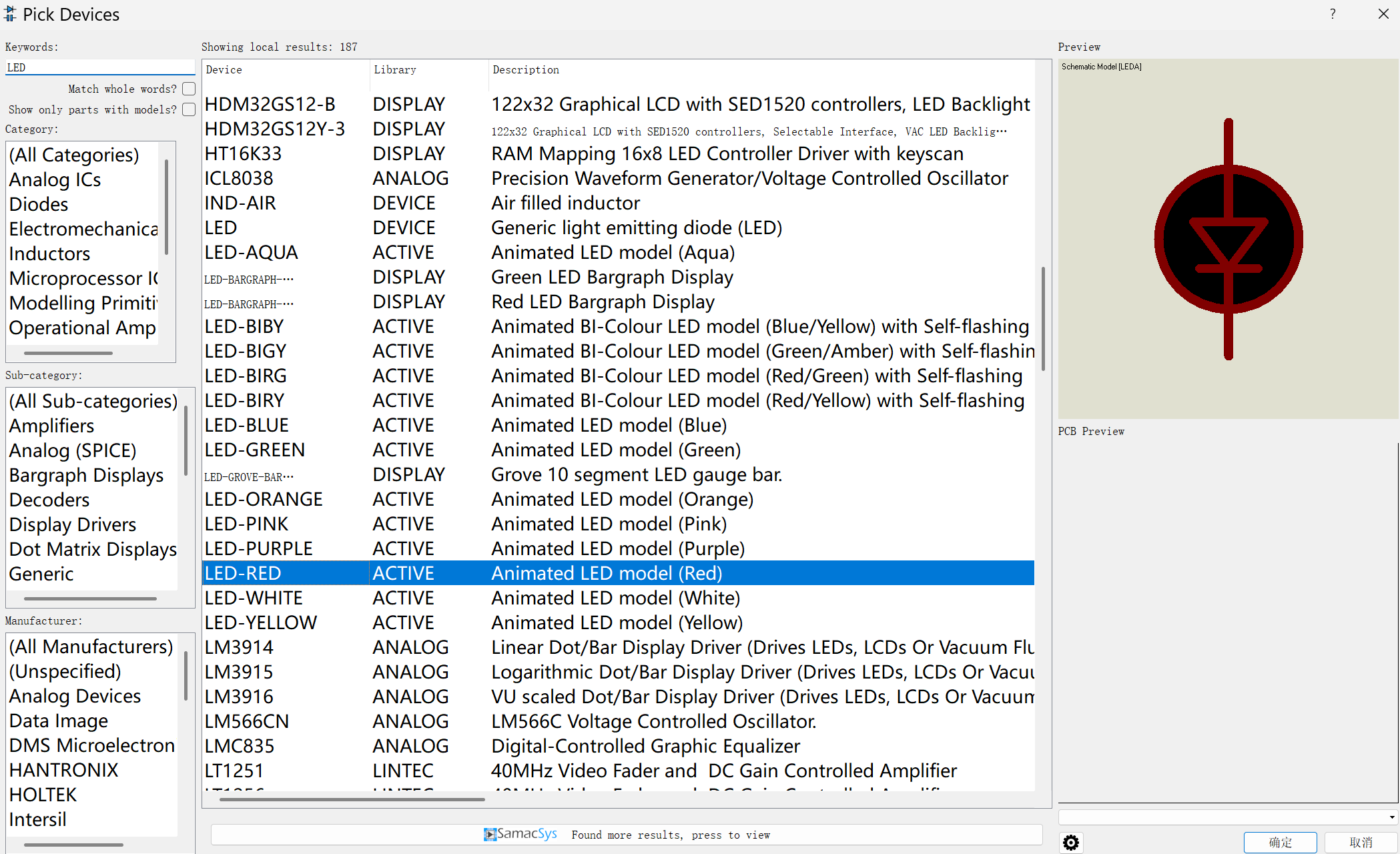Click the Pick Devices title icon
The width and height of the screenshot is (1400, 854).
tap(10, 14)
